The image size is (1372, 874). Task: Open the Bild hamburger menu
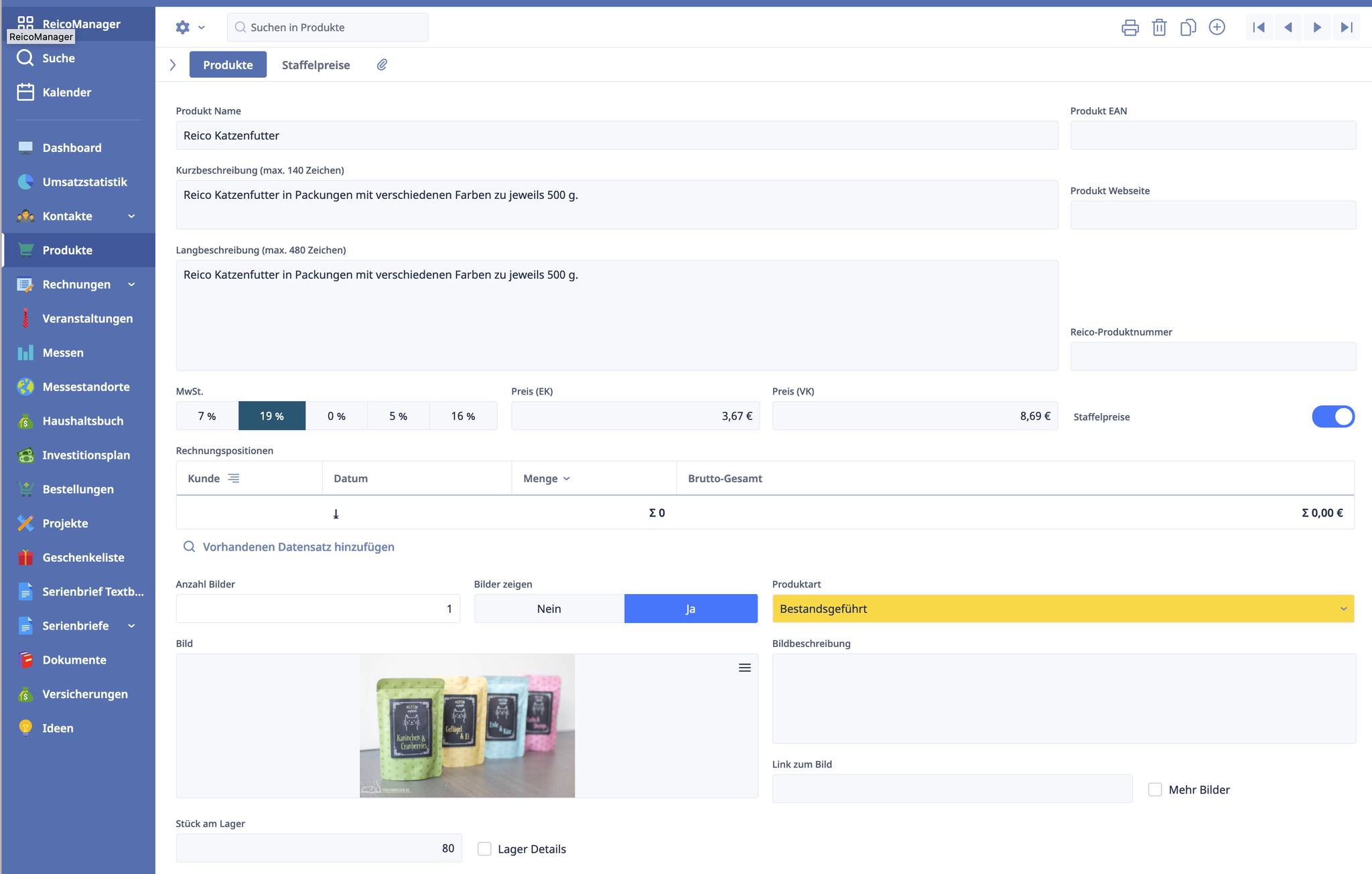click(x=744, y=668)
